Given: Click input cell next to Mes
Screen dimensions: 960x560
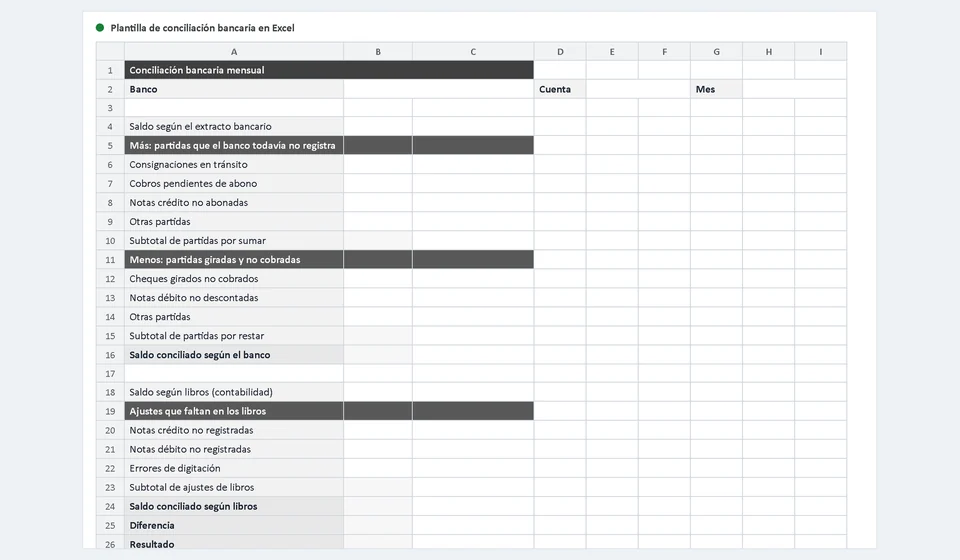Looking at the screenshot, I should click(795, 89).
